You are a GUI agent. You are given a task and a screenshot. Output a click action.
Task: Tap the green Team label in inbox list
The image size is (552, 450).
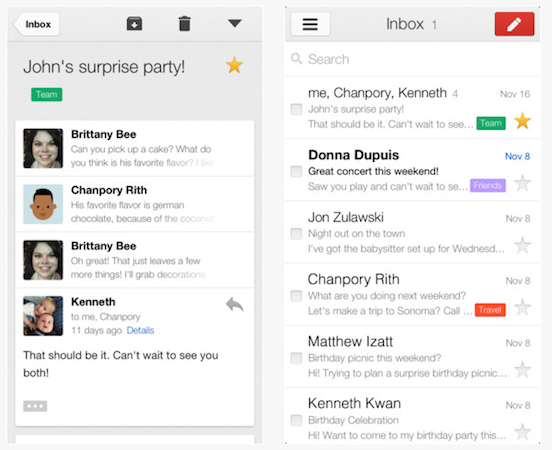pyautogui.click(x=491, y=123)
